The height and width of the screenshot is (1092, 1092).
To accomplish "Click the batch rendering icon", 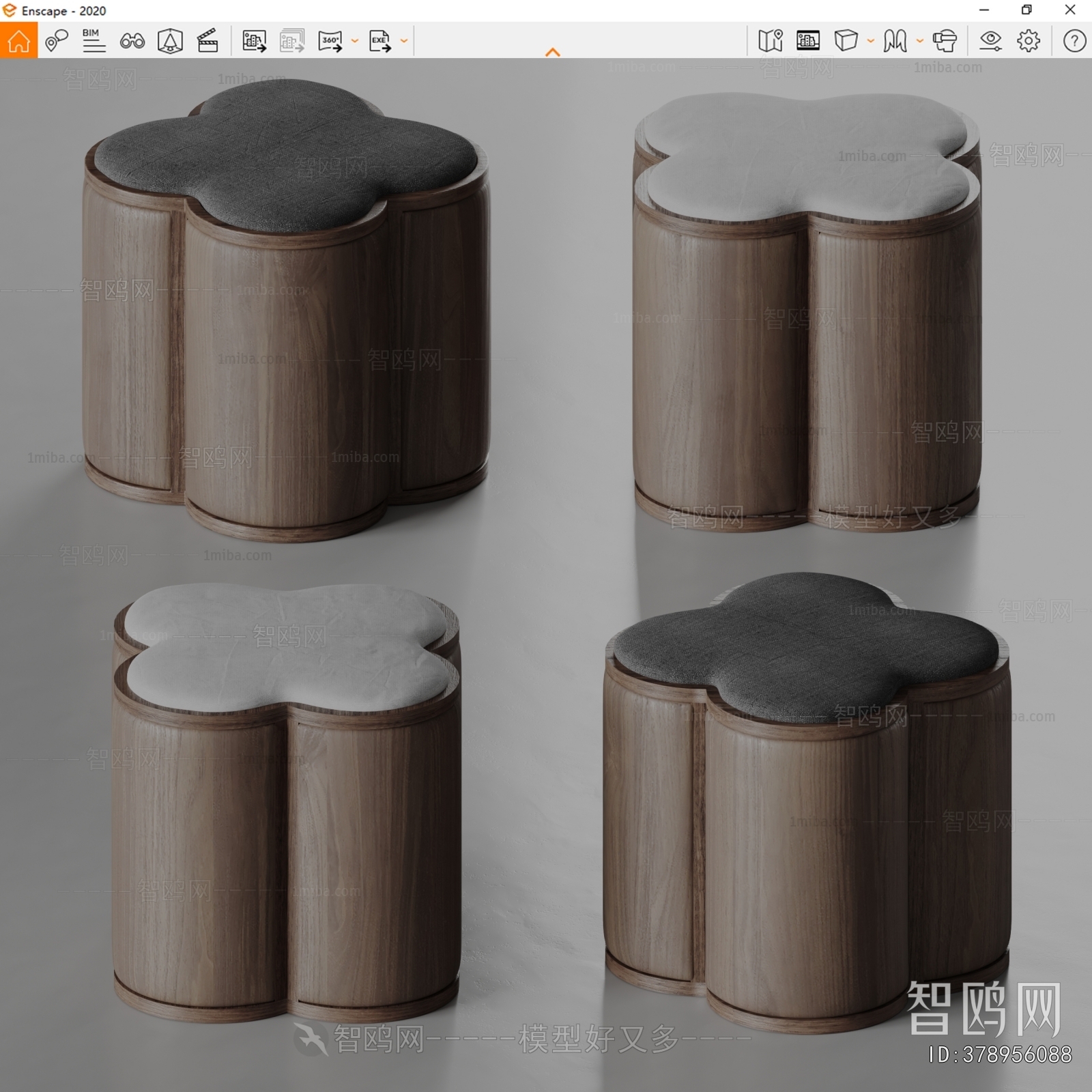I will (x=292, y=41).
